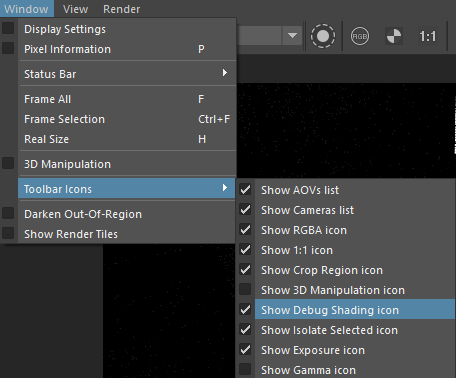Uncheck Show Crop Region icon

coord(245,269)
